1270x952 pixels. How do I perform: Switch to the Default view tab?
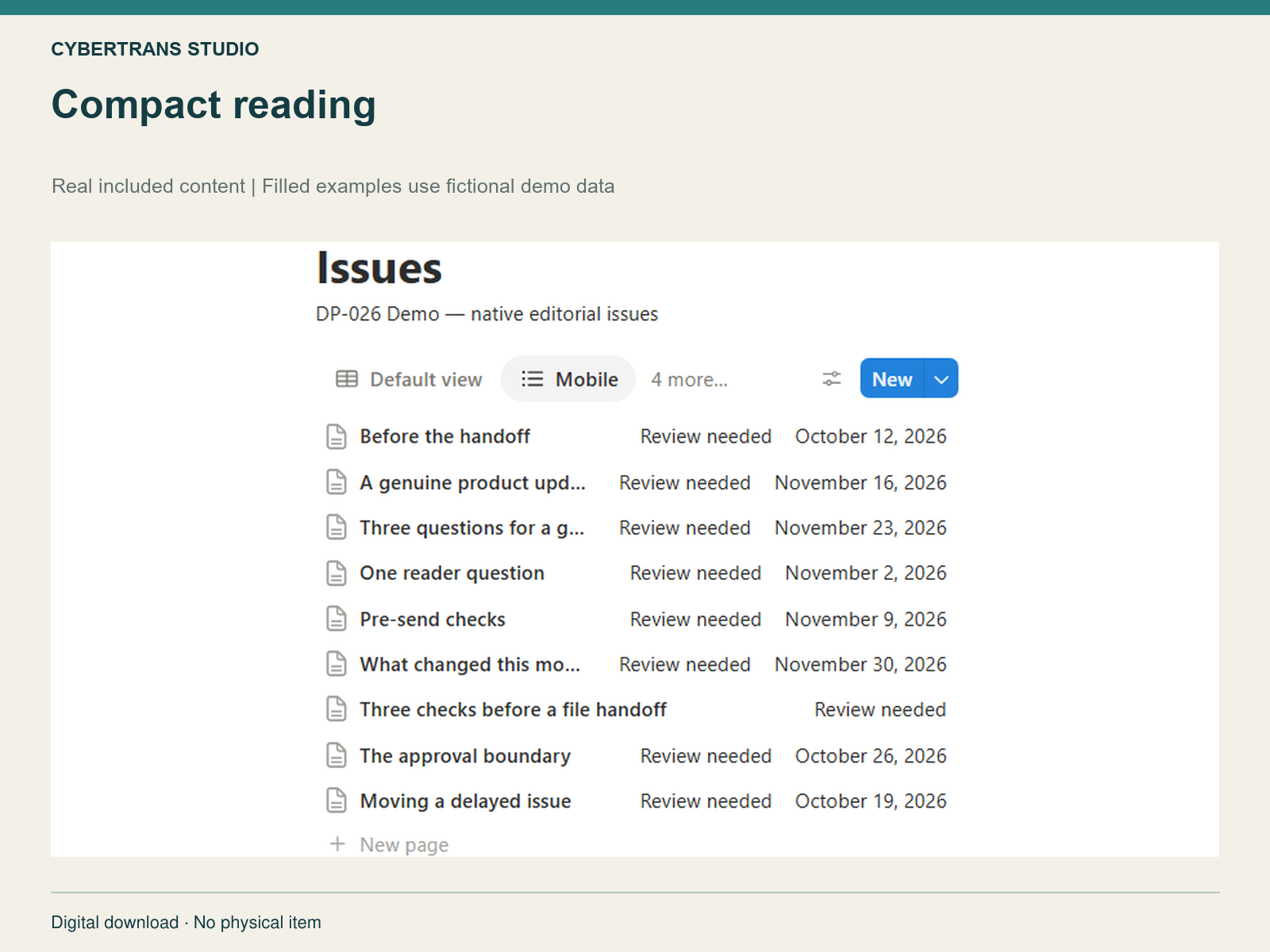pyautogui.click(x=409, y=379)
